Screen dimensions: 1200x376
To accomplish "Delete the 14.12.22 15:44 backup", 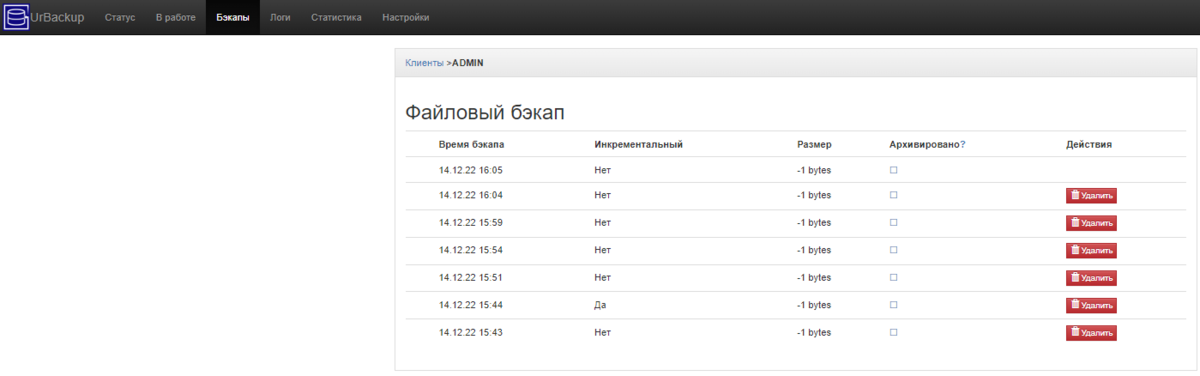I will click(x=1091, y=305).
